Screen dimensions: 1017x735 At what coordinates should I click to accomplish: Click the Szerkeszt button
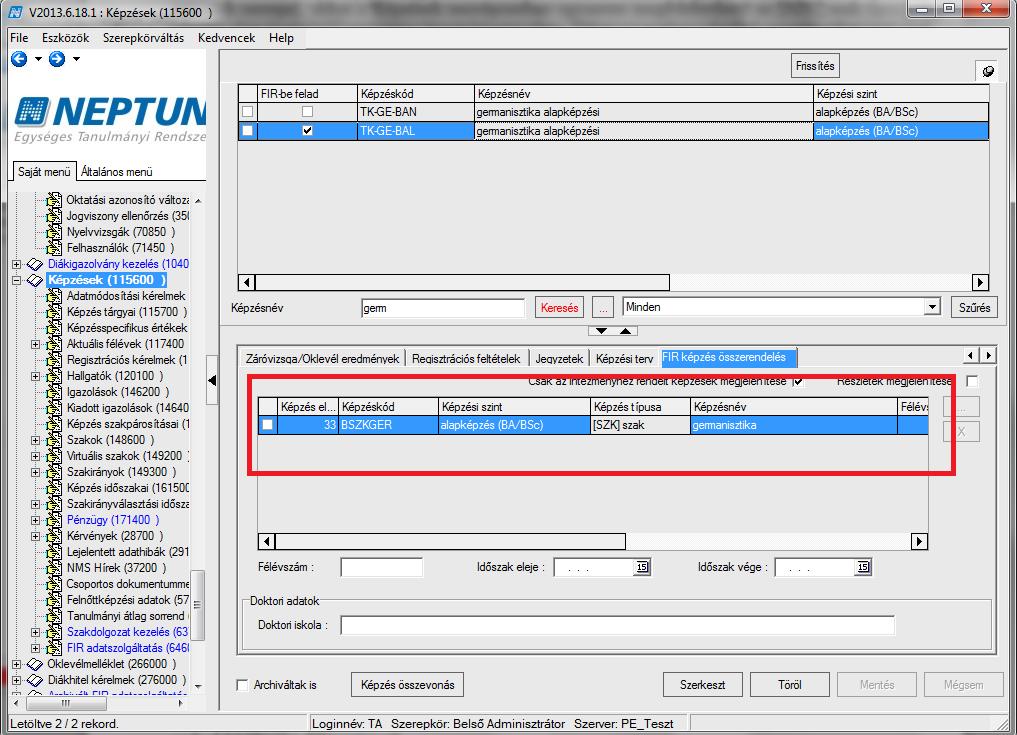point(702,684)
